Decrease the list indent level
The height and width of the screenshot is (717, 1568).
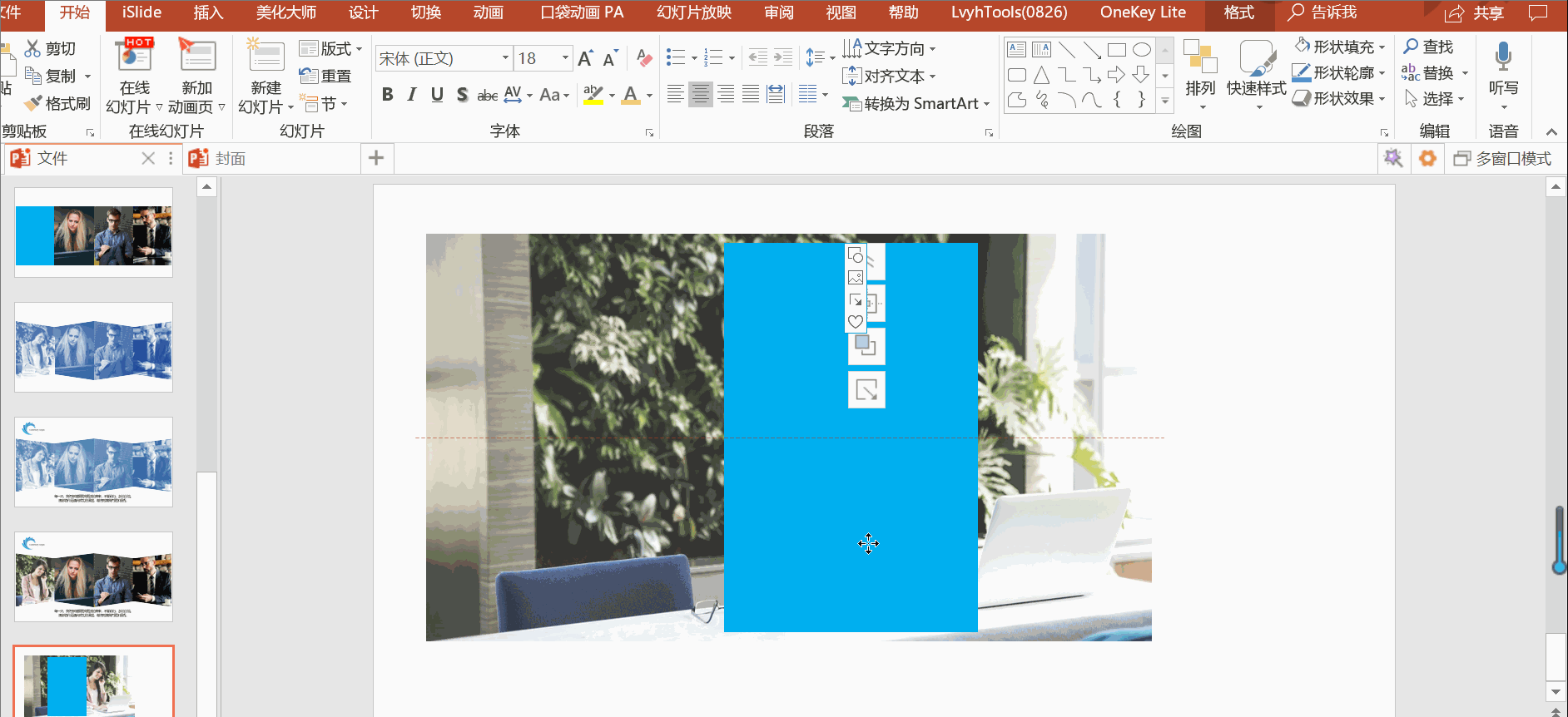757,57
